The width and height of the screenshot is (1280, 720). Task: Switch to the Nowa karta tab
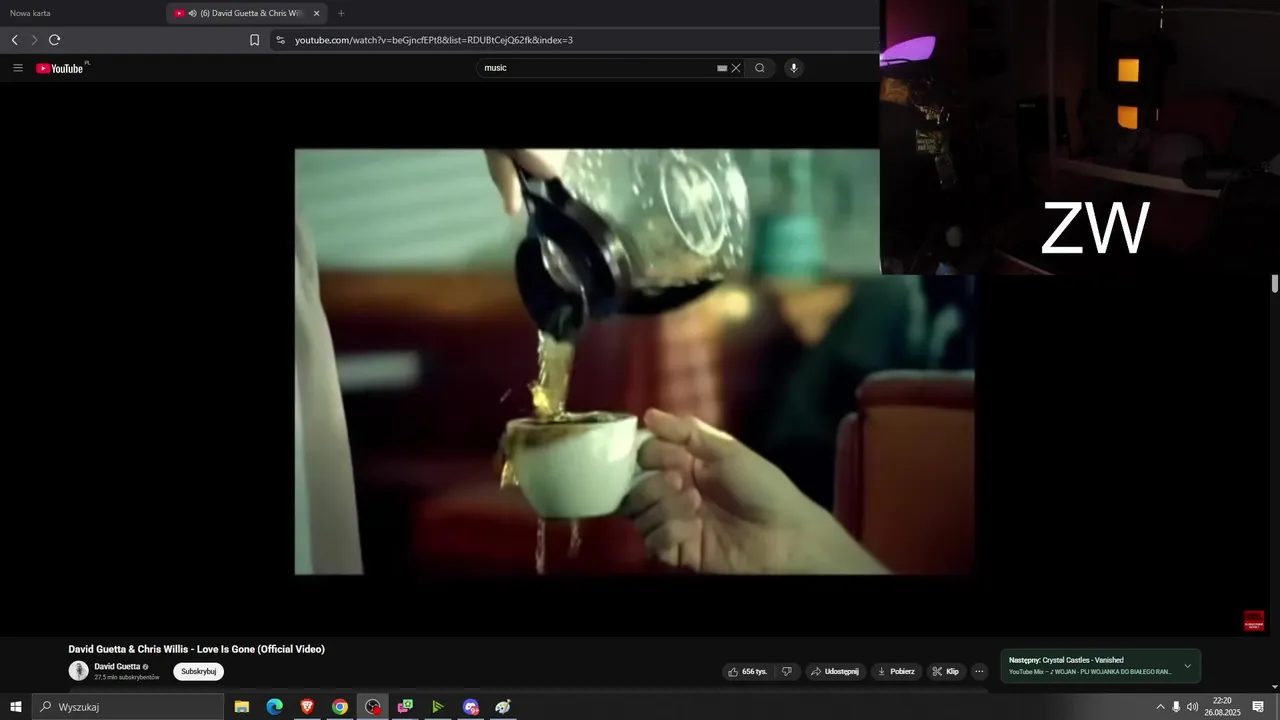point(30,13)
